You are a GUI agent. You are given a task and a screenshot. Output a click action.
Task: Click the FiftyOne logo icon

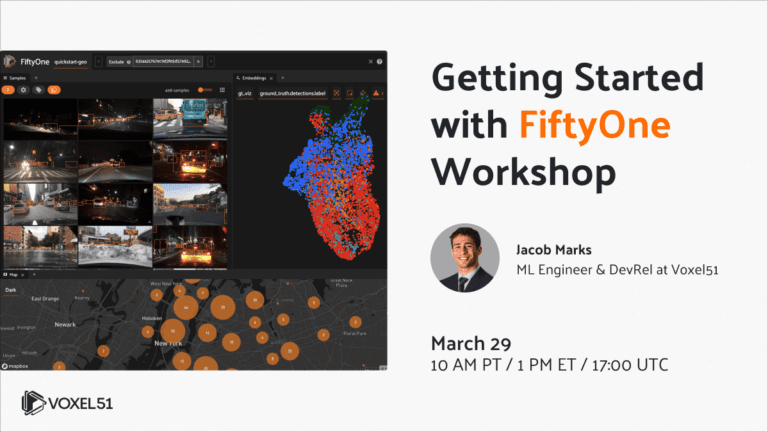[9, 62]
